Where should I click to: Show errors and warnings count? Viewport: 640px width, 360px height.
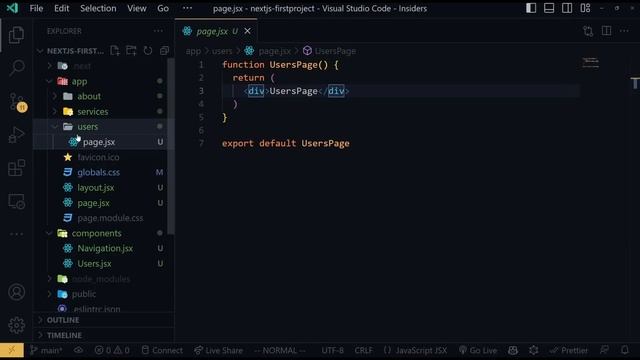click(112, 350)
